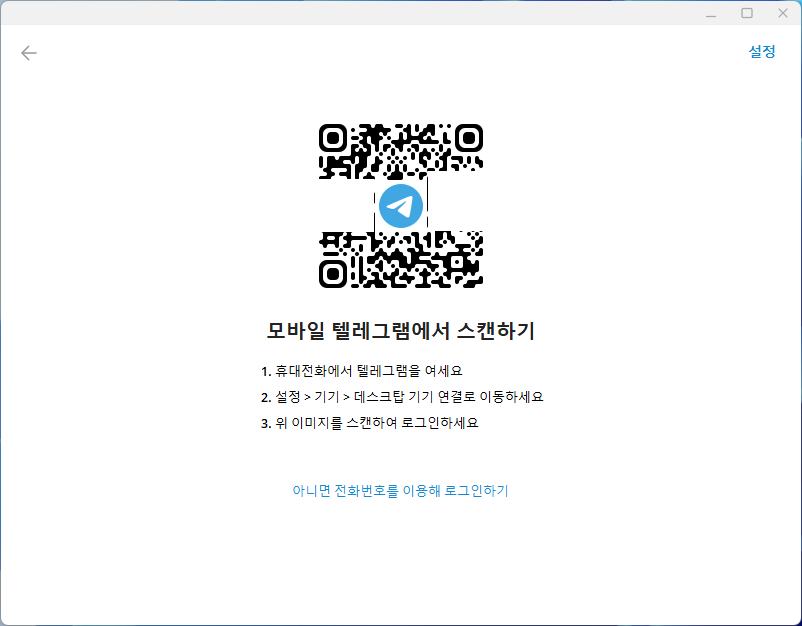
Task: Log in via 전화번호를 이용해 로그인하기 link
Action: point(400,490)
